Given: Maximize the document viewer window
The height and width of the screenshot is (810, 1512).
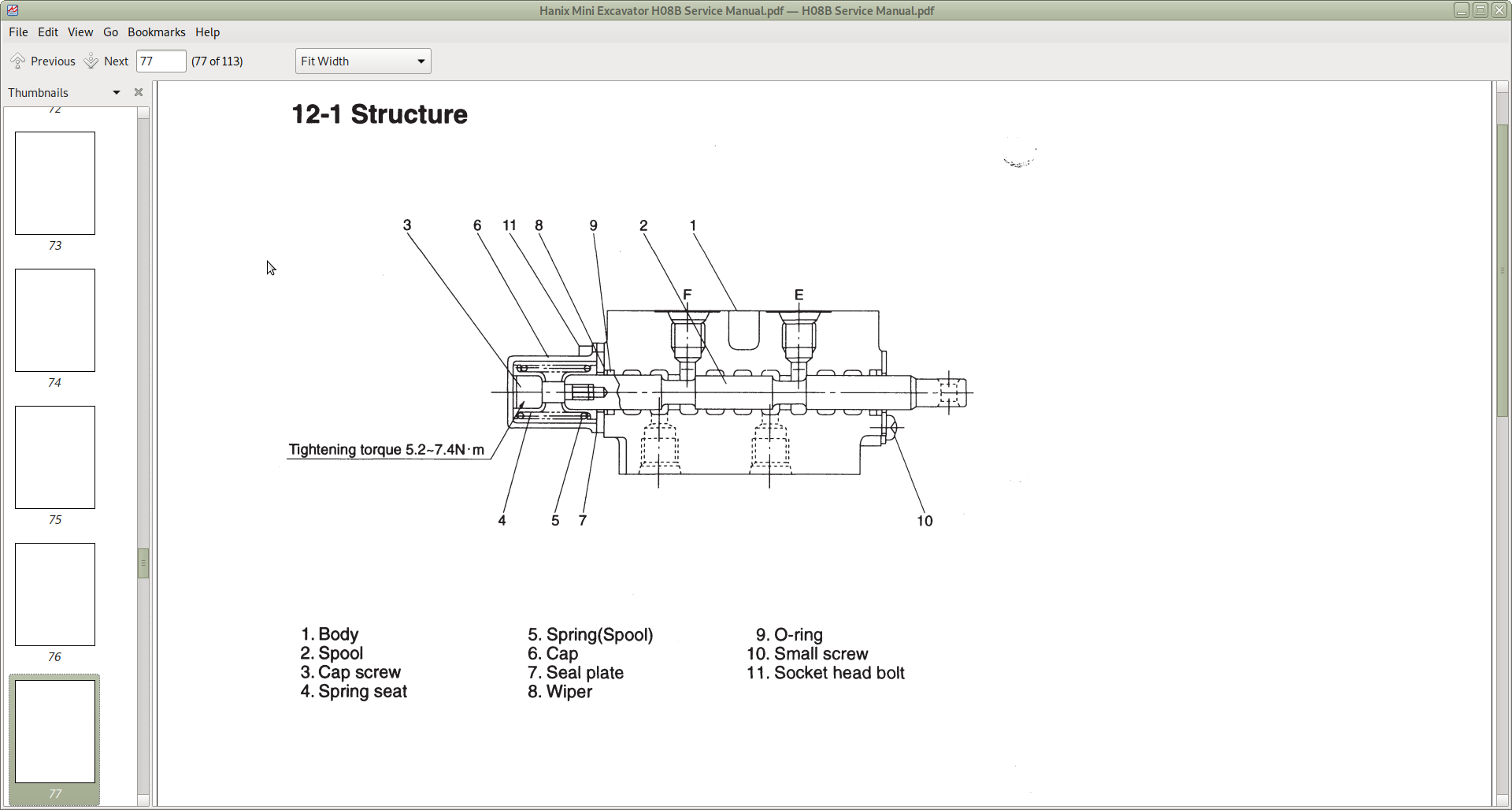Looking at the screenshot, I should [x=1480, y=10].
